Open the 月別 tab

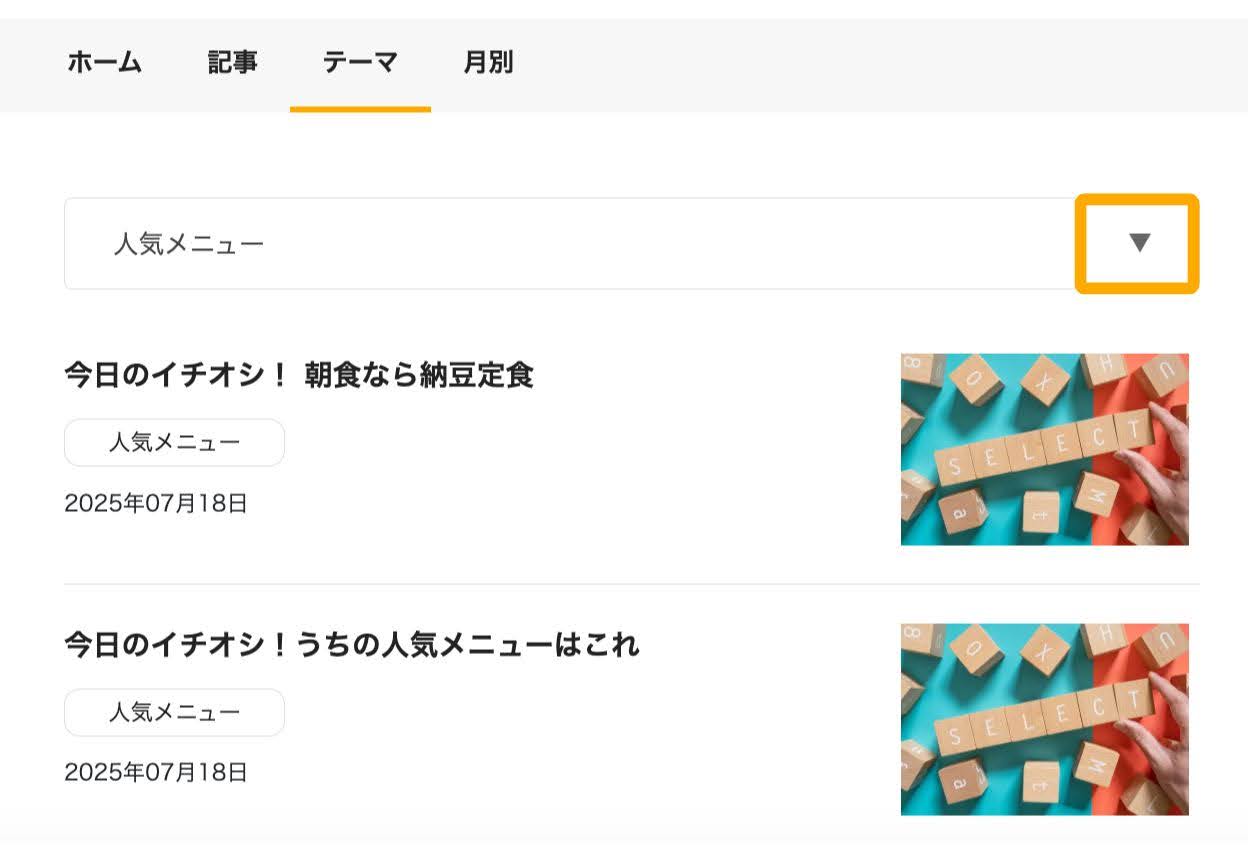(489, 63)
